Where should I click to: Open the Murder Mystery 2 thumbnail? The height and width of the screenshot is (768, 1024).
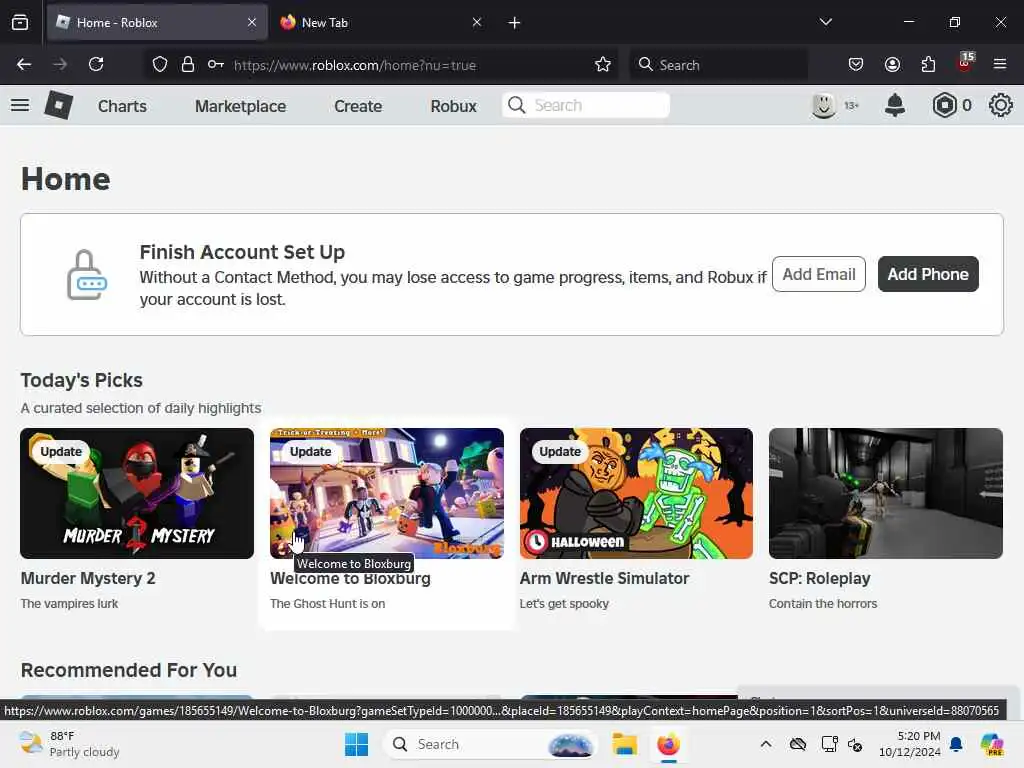coord(137,493)
